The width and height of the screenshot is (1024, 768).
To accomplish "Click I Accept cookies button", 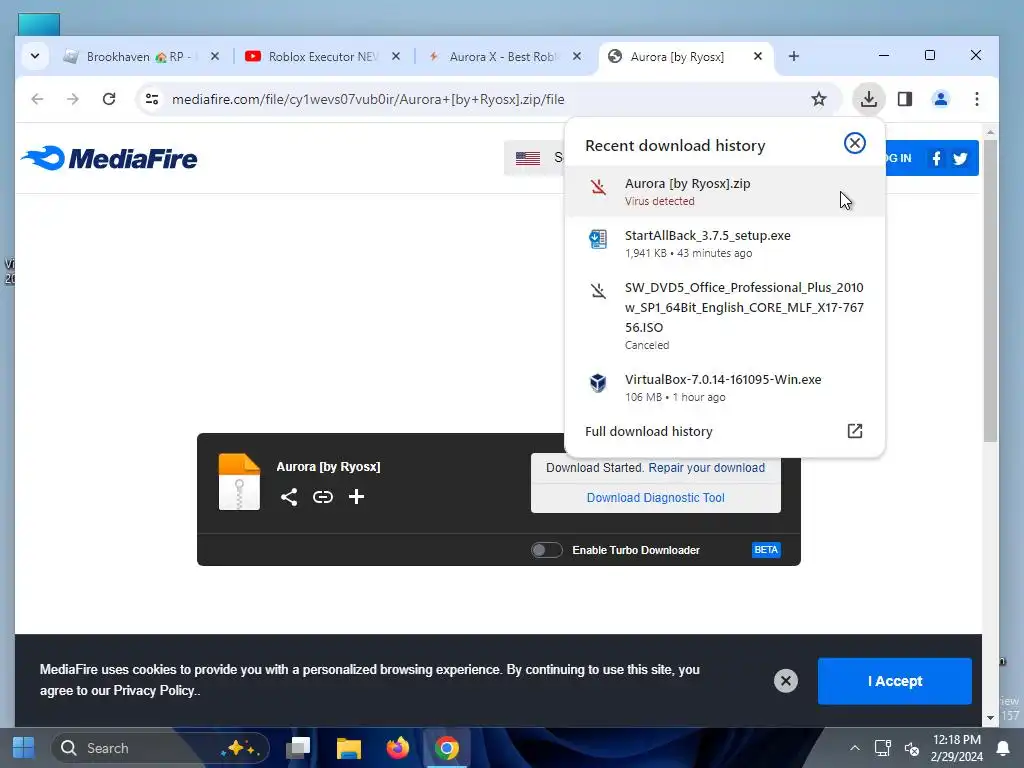I will tap(894, 681).
